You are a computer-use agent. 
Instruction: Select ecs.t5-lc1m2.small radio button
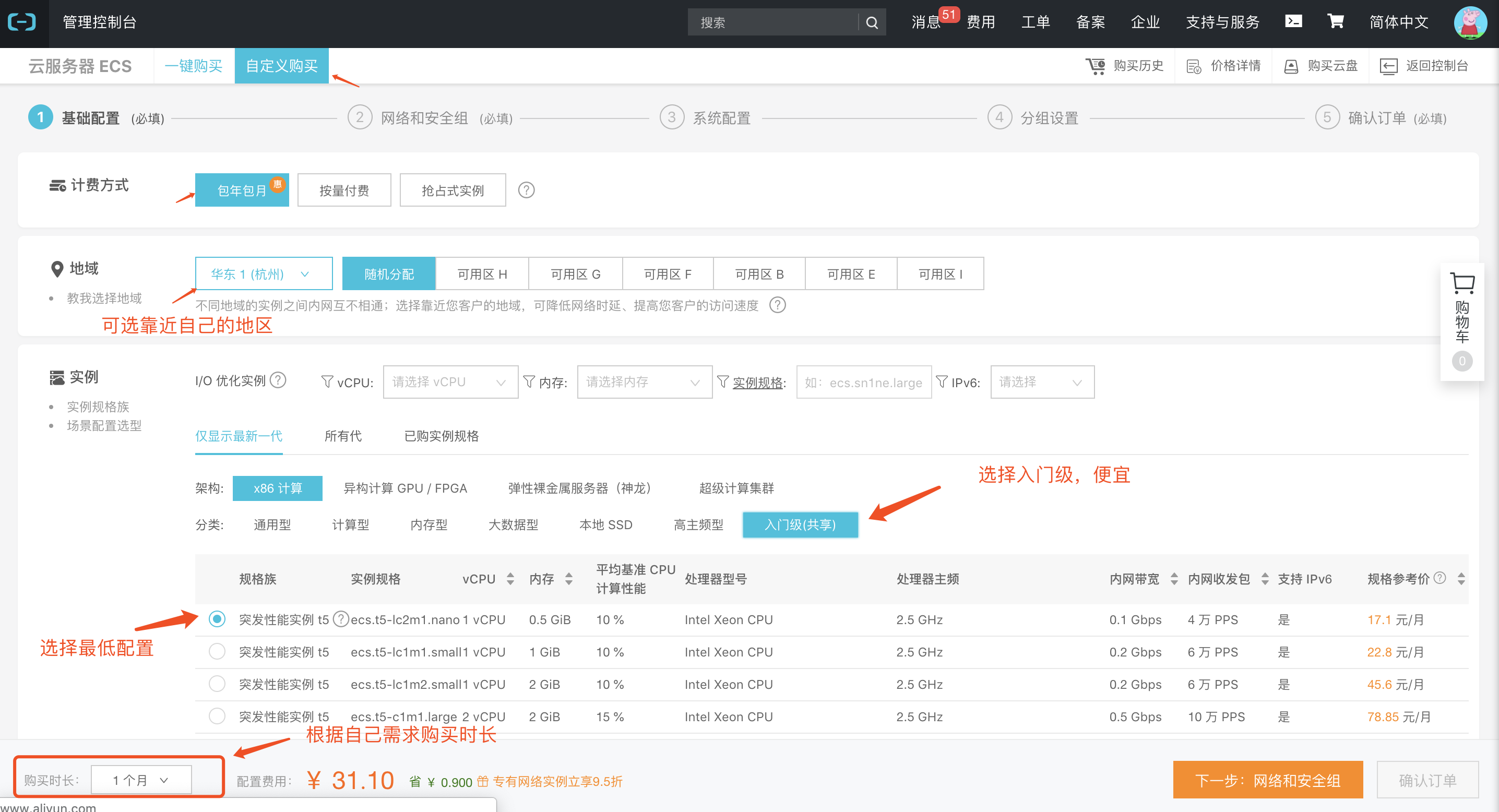click(217, 684)
